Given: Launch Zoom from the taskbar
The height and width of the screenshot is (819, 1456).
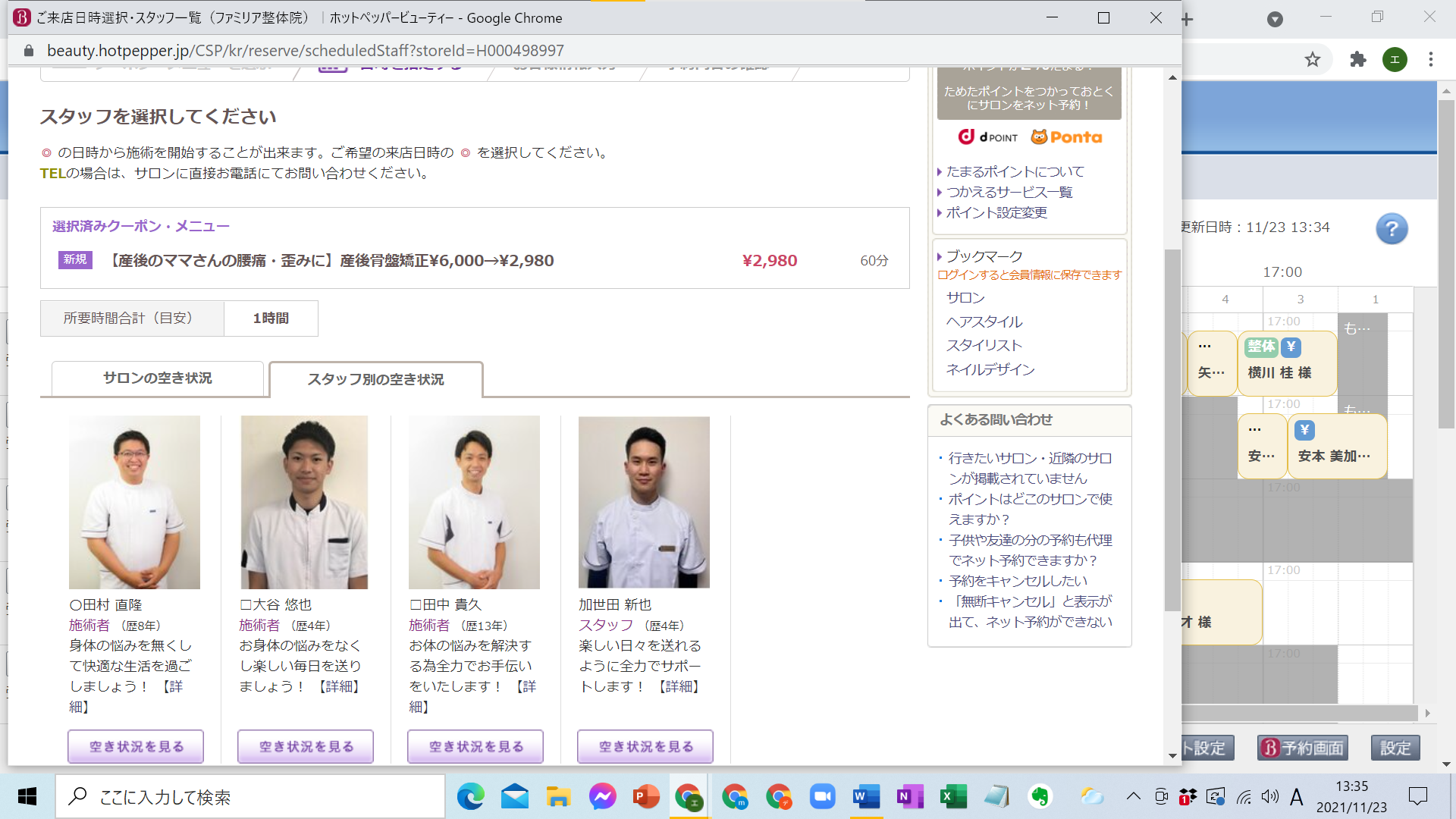Looking at the screenshot, I should point(822,797).
